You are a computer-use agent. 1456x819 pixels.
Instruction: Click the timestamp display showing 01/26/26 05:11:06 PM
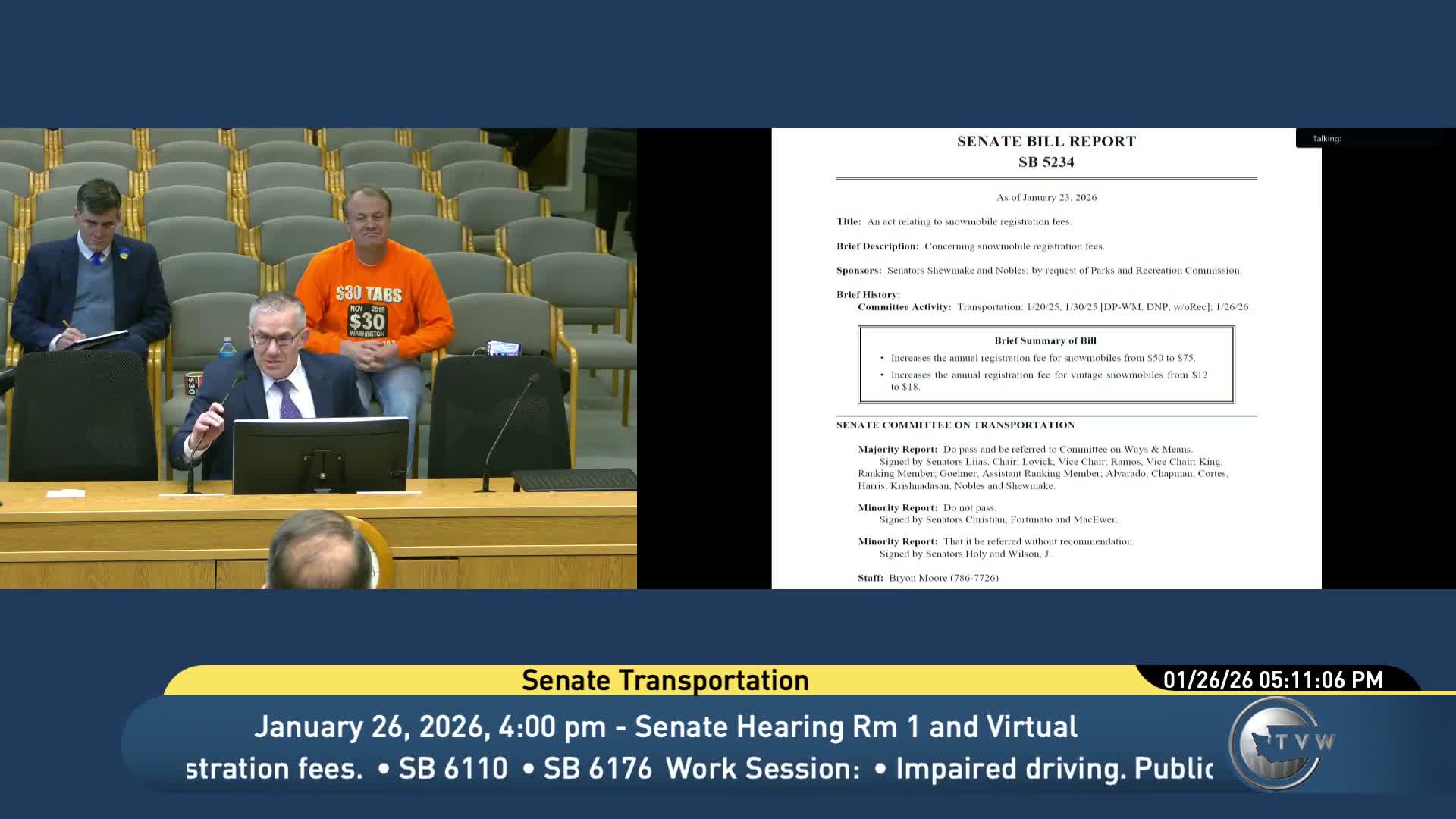(x=1274, y=679)
